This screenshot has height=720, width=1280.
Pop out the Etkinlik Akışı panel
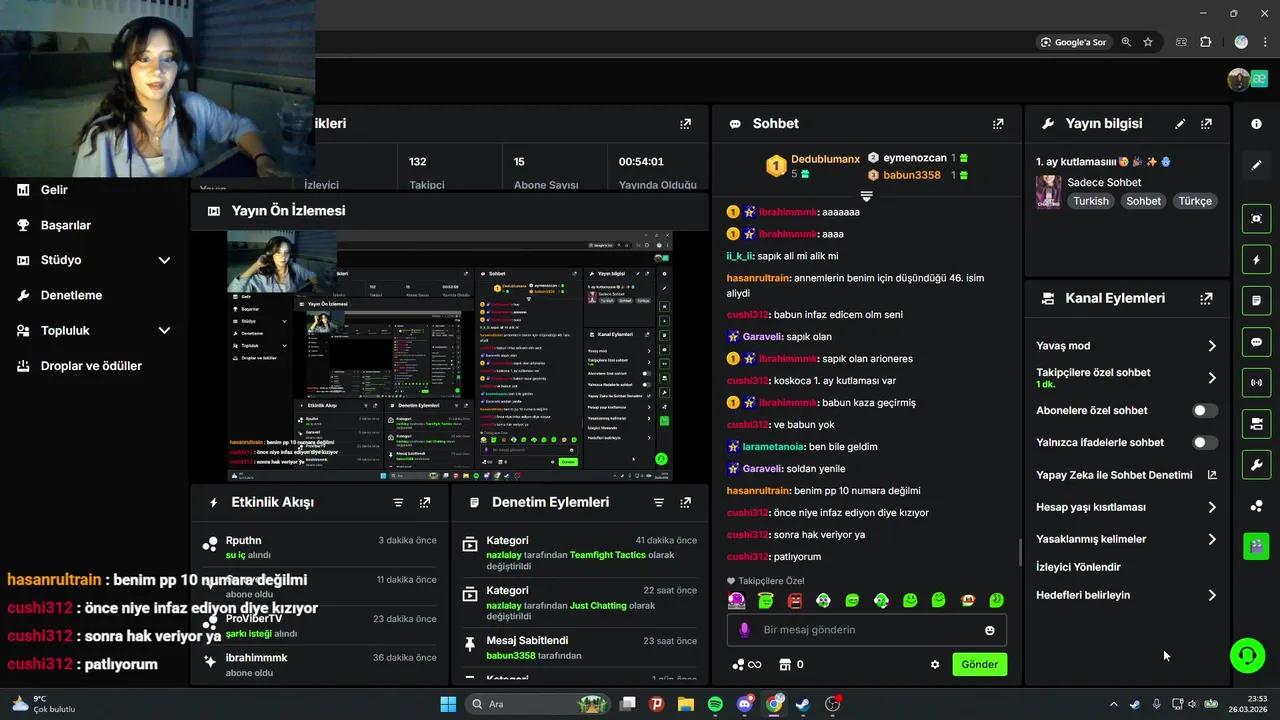pyautogui.click(x=425, y=502)
